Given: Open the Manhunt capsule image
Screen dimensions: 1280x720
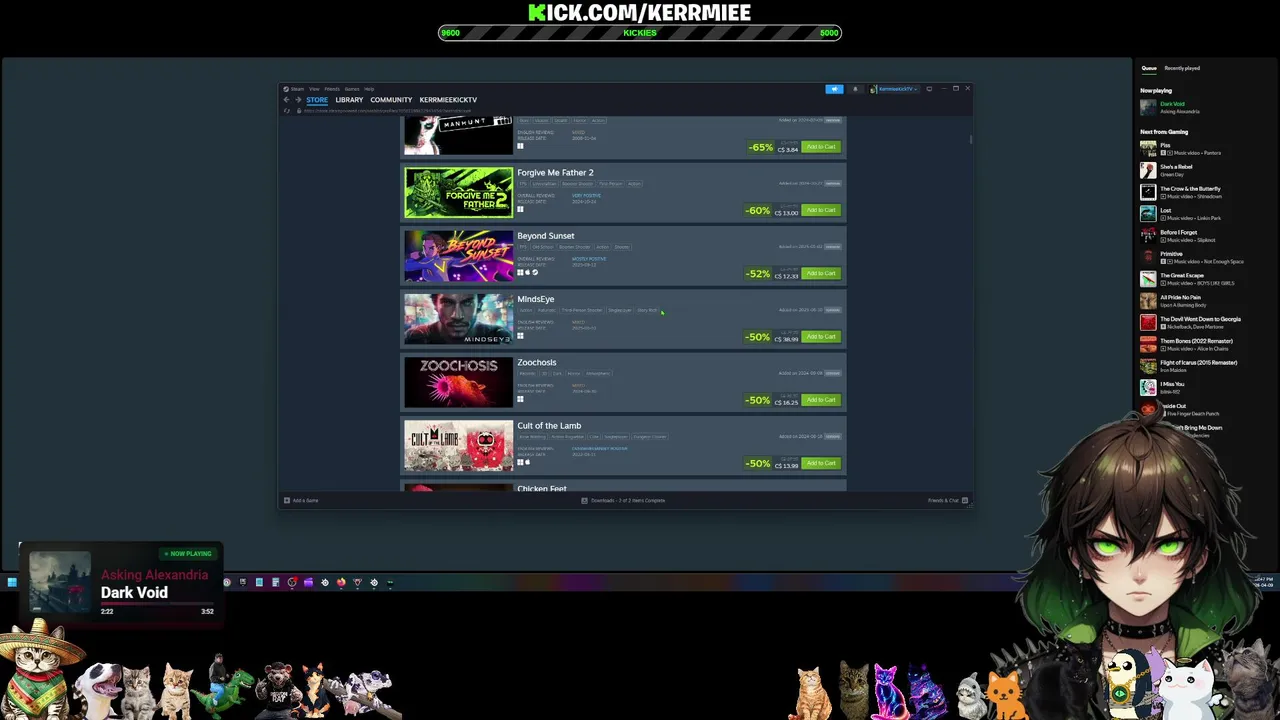Looking at the screenshot, I should (458, 135).
